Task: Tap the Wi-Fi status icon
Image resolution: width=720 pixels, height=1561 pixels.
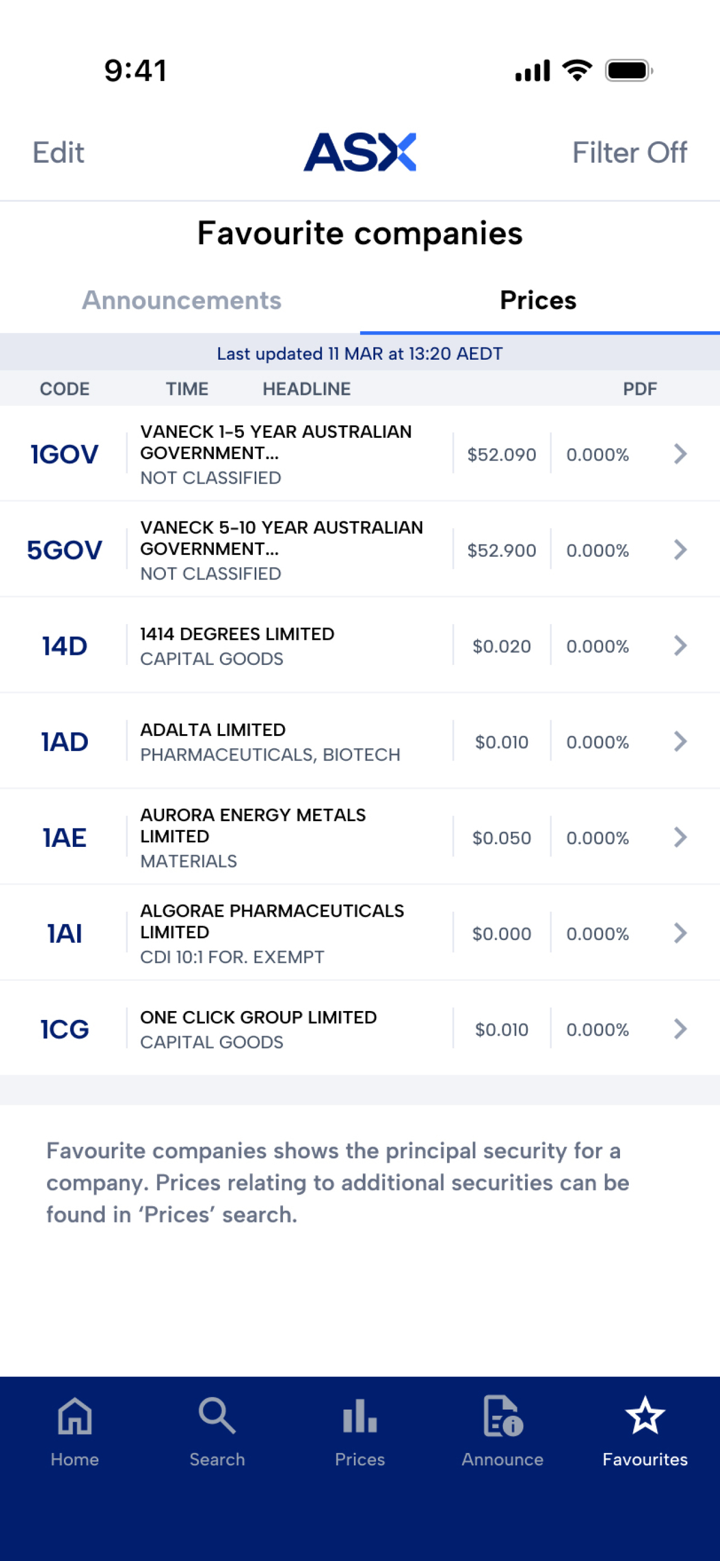Action: coord(577,70)
